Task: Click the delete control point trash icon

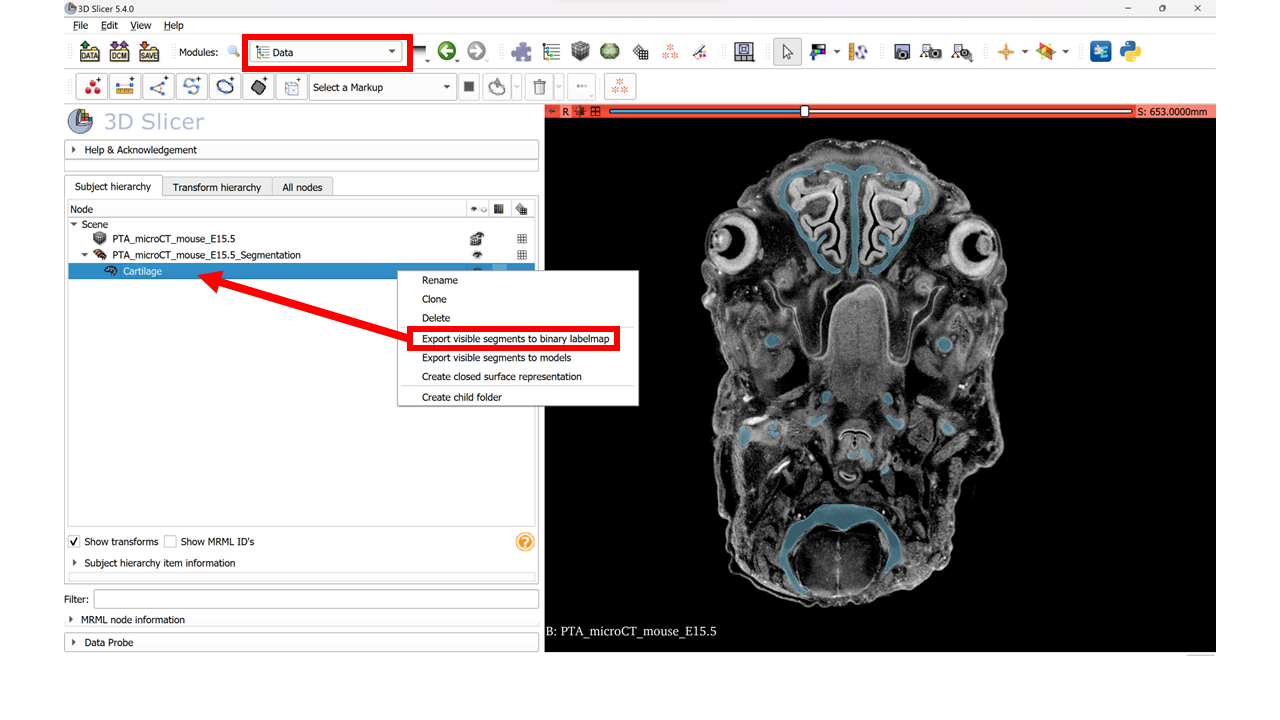Action: [x=540, y=87]
